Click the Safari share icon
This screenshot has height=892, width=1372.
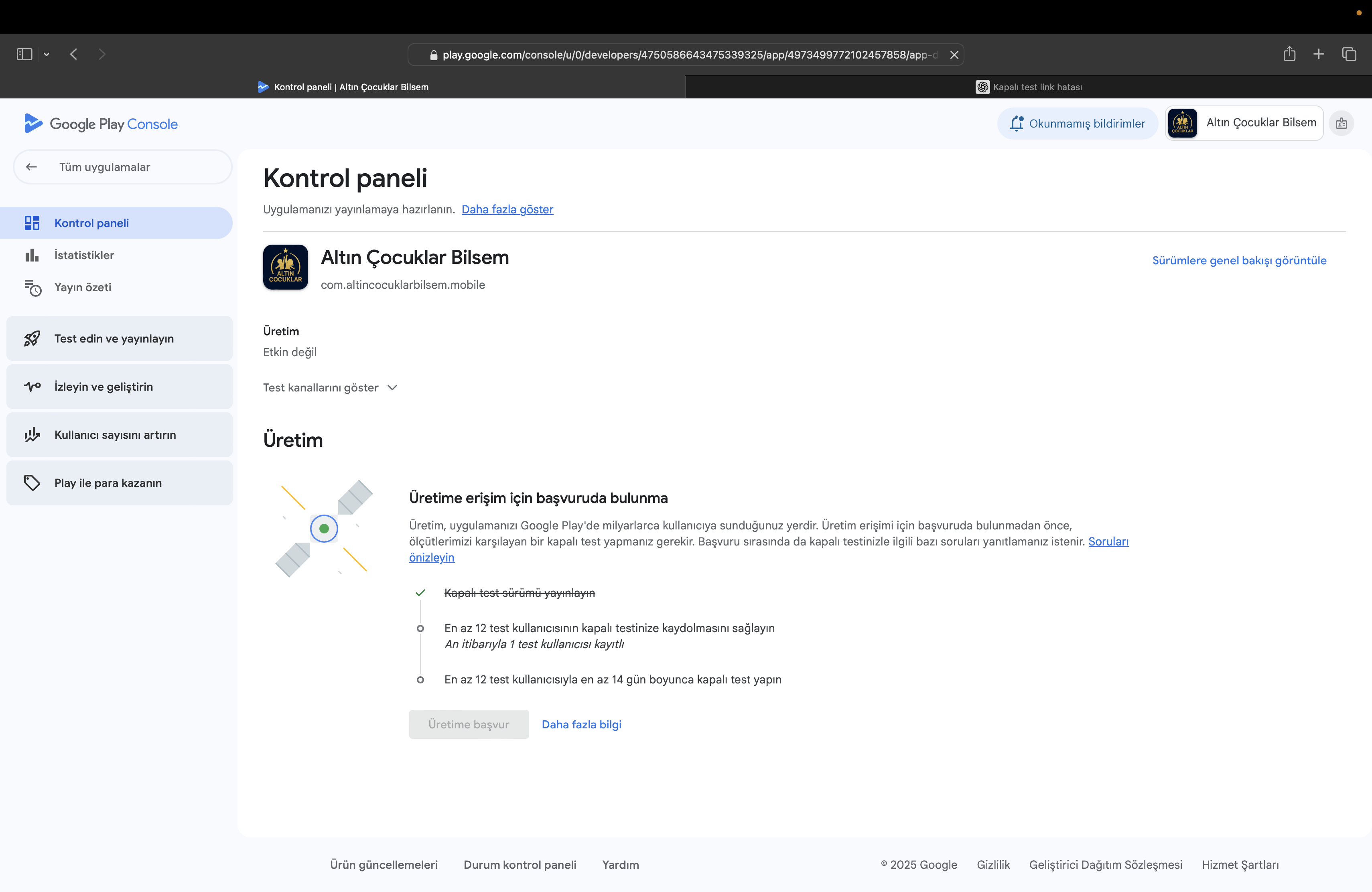pyautogui.click(x=1289, y=54)
